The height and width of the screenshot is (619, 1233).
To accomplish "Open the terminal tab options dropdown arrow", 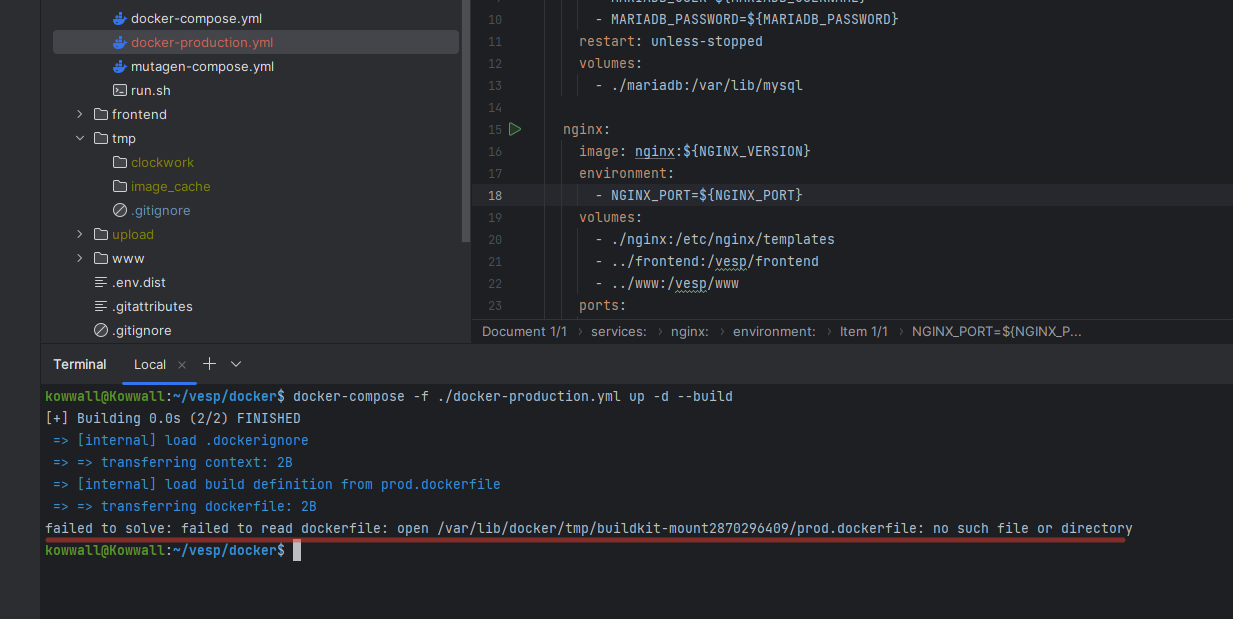I will [236, 364].
